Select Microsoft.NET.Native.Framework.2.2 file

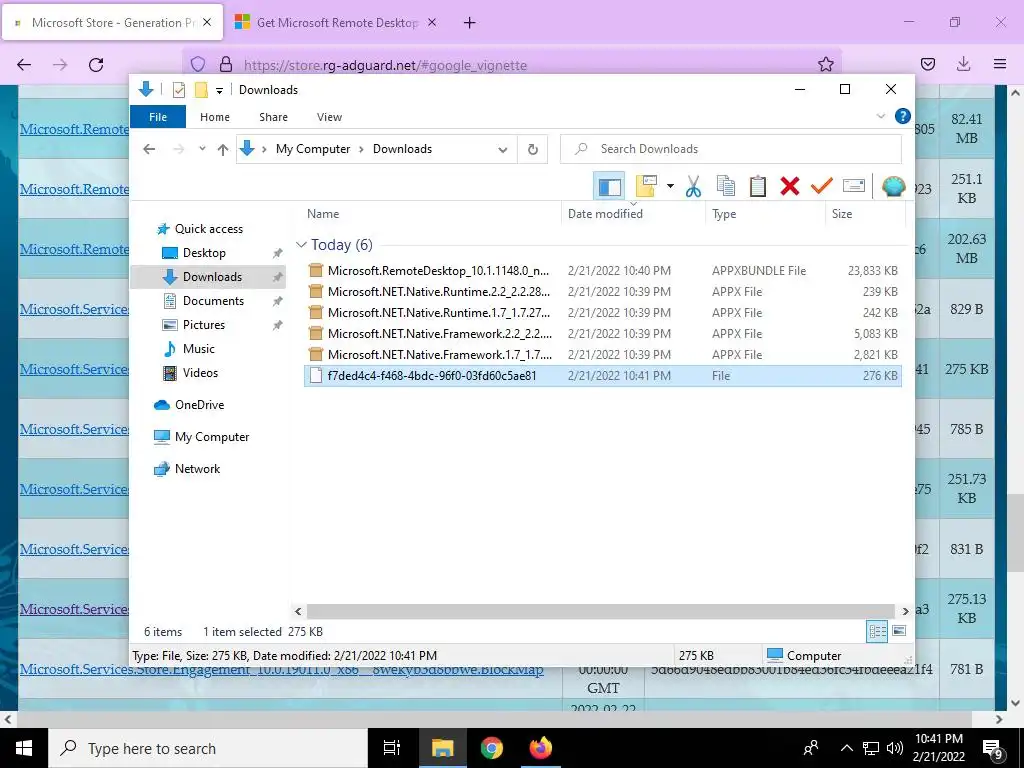click(602, 333)
